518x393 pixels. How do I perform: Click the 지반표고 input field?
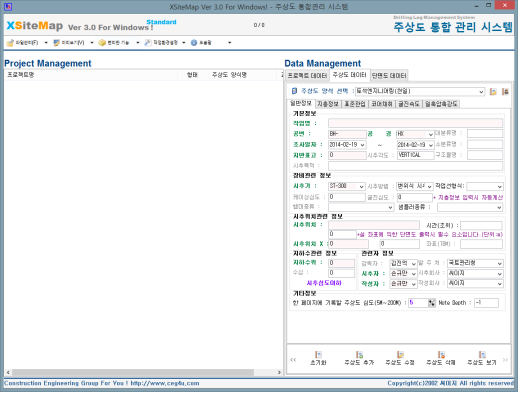tap(347, 155)
